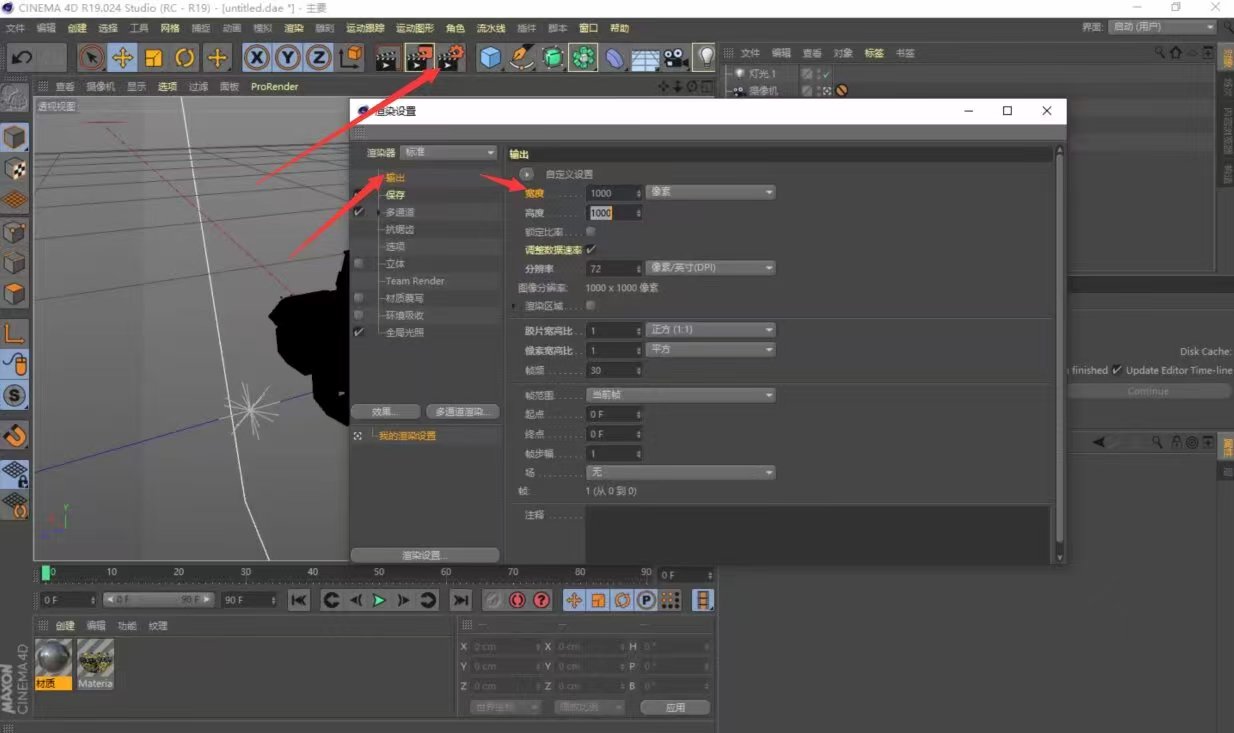
Task: Click Render View clapperboard icon
Action: coord(387,58)
